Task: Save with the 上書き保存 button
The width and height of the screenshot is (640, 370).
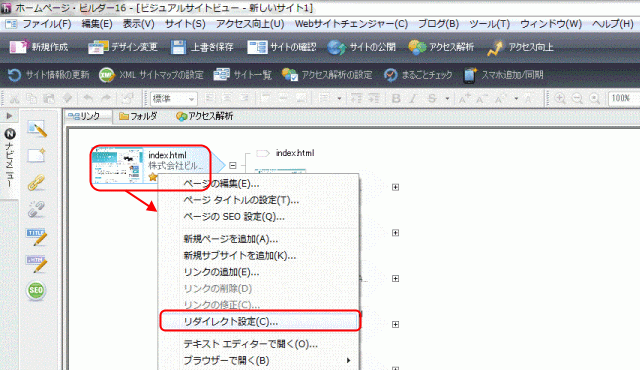Action: point(202,47)
